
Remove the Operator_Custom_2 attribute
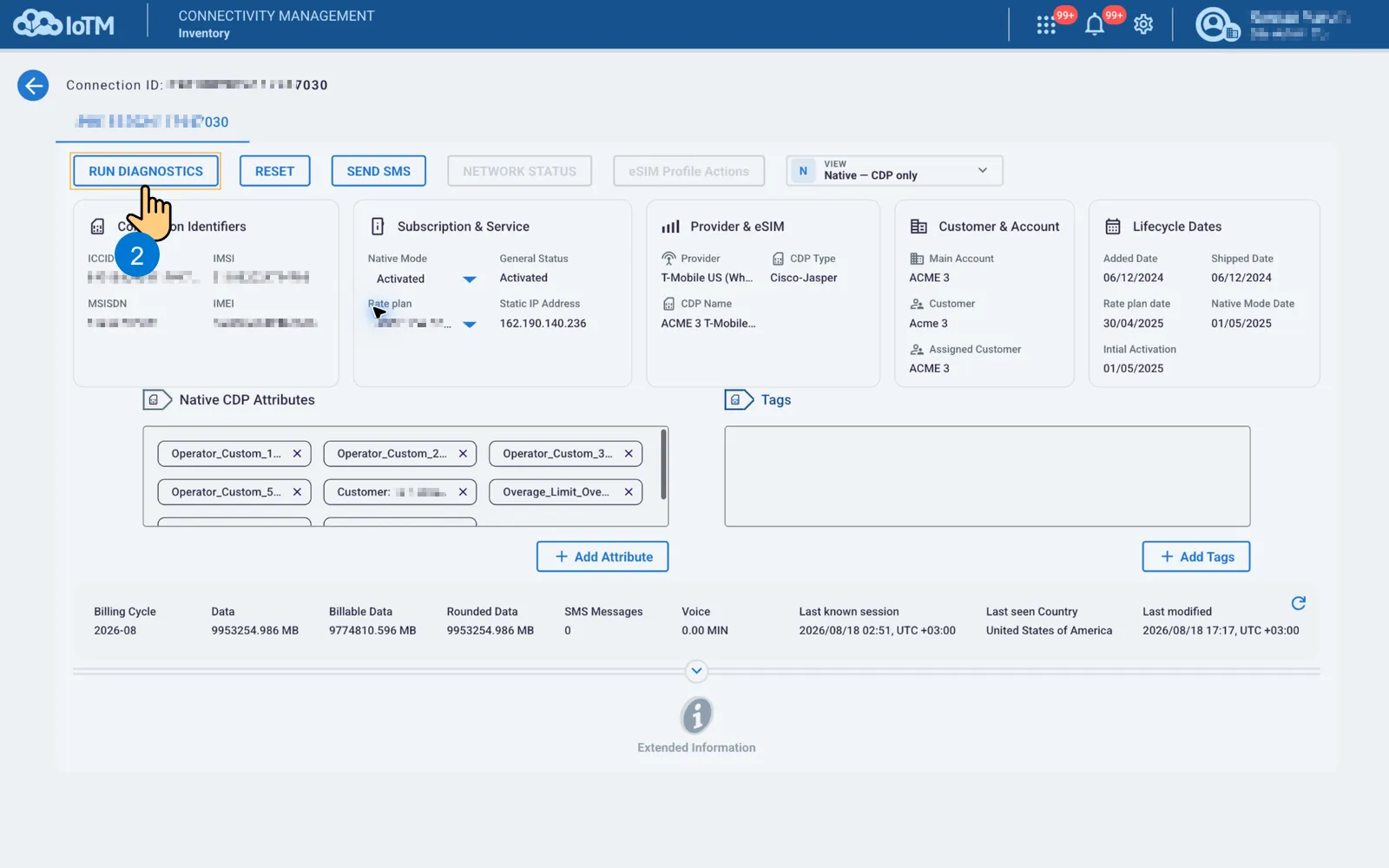tap(463, 454)
